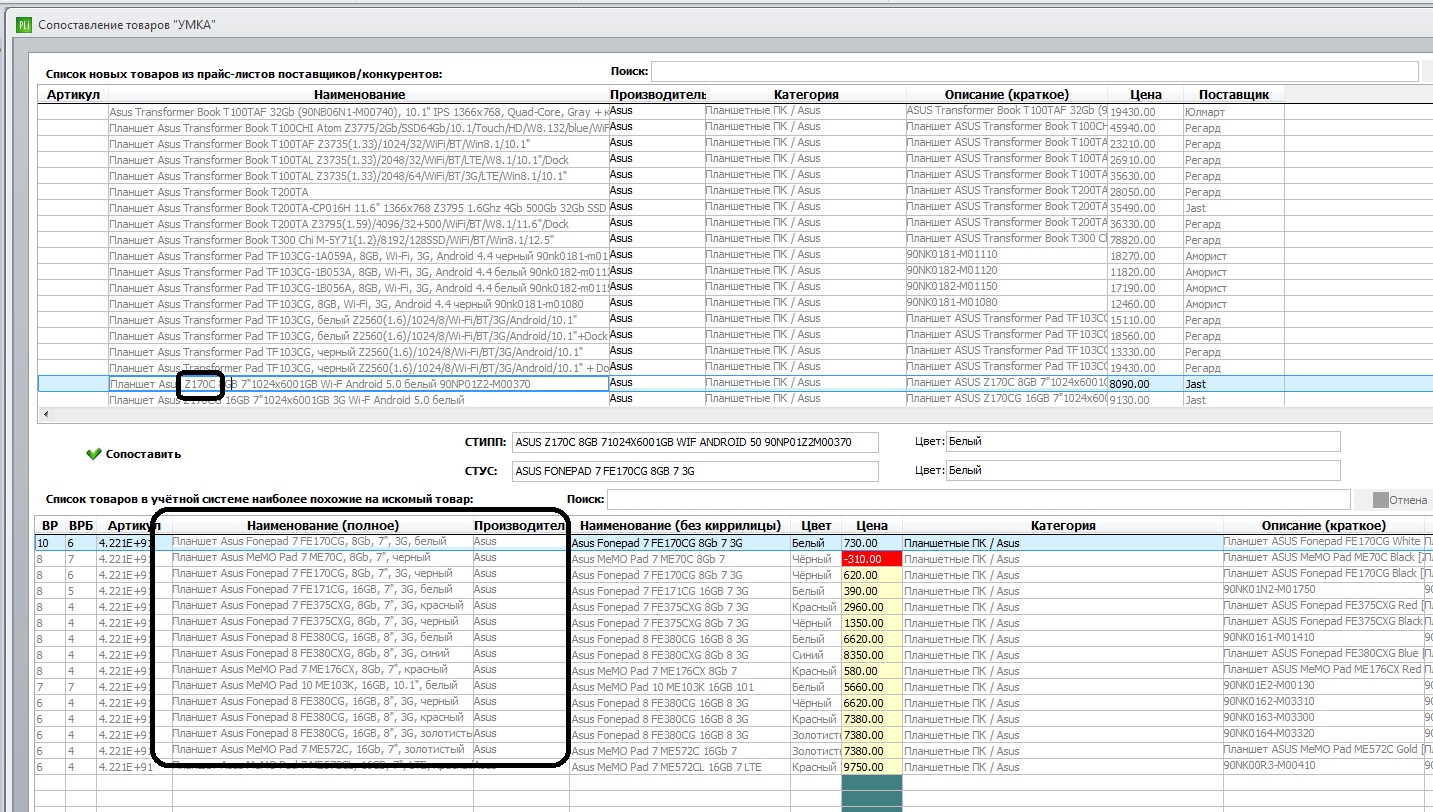The width and height of the screenshot is (1433, 812).
Task: Click the Цвет column header in bottom table
Action: pos(816,525)
